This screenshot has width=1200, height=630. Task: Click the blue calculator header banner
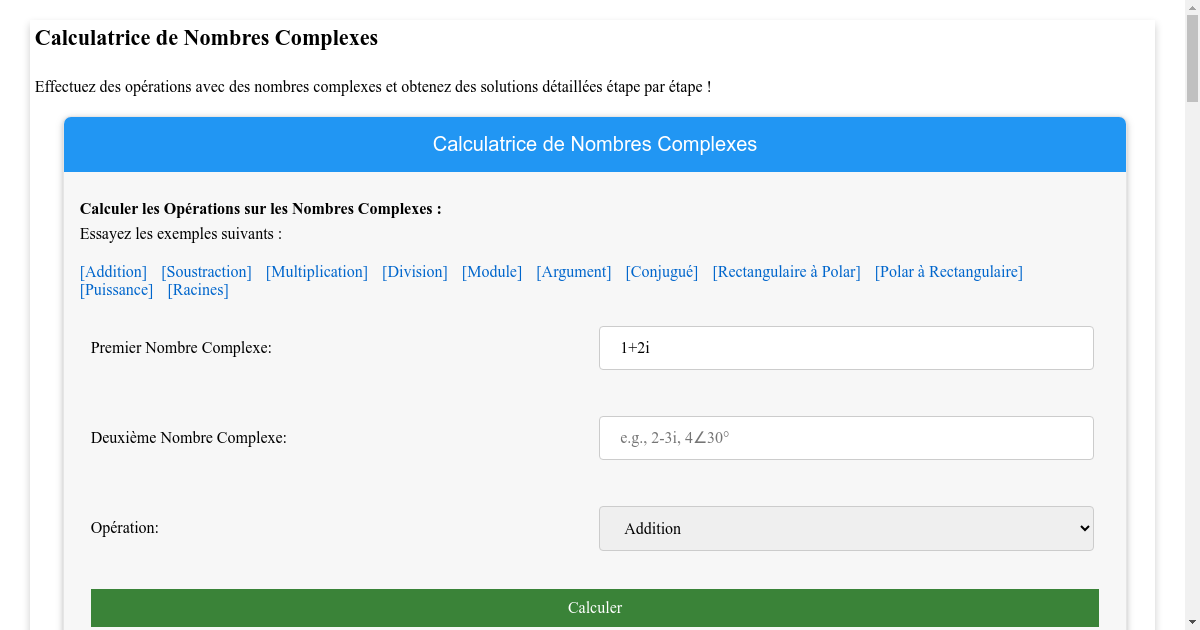point(595,144)
